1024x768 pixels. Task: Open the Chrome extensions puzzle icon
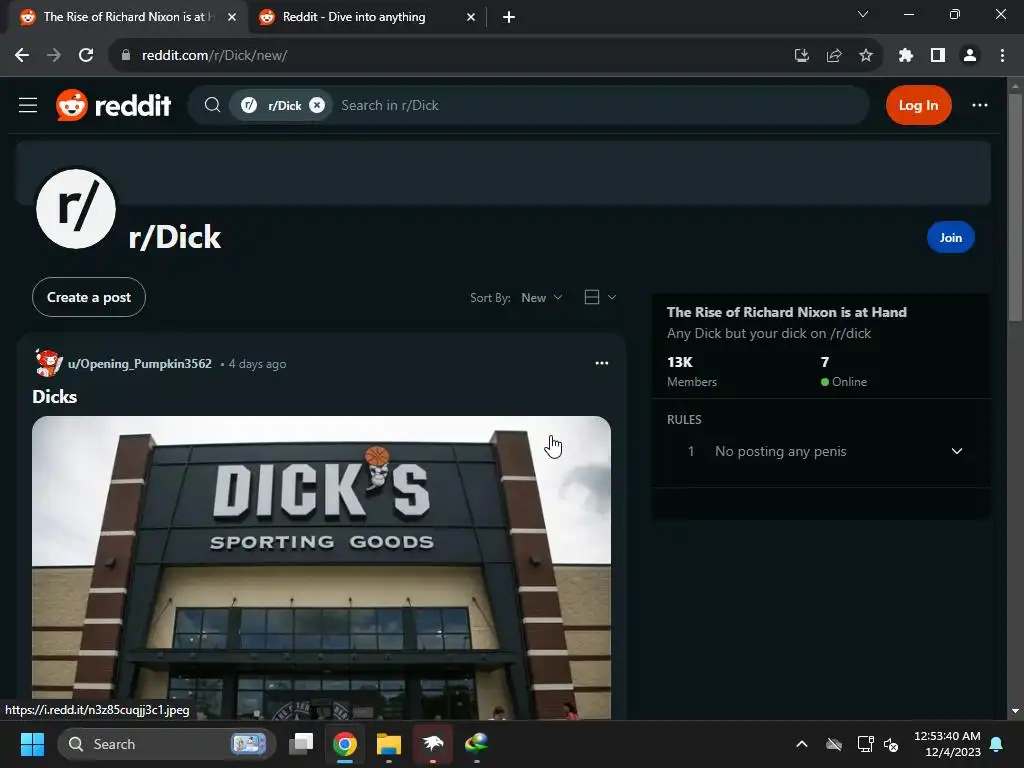[x=905, y=56]
